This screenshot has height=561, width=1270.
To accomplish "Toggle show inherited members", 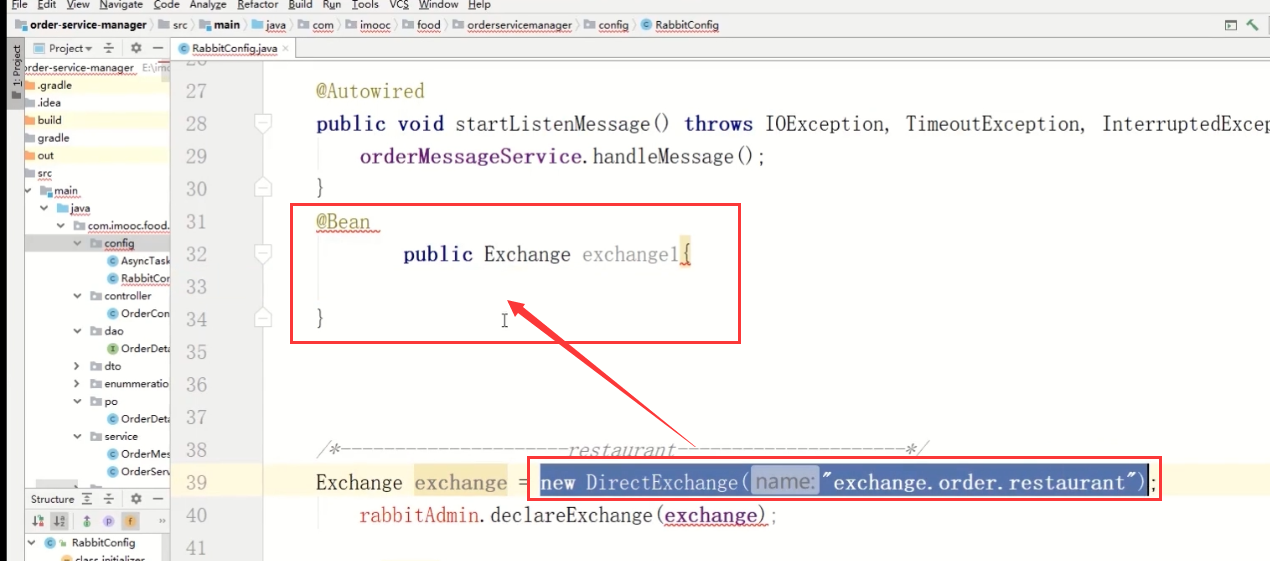I will click(86, 521).
